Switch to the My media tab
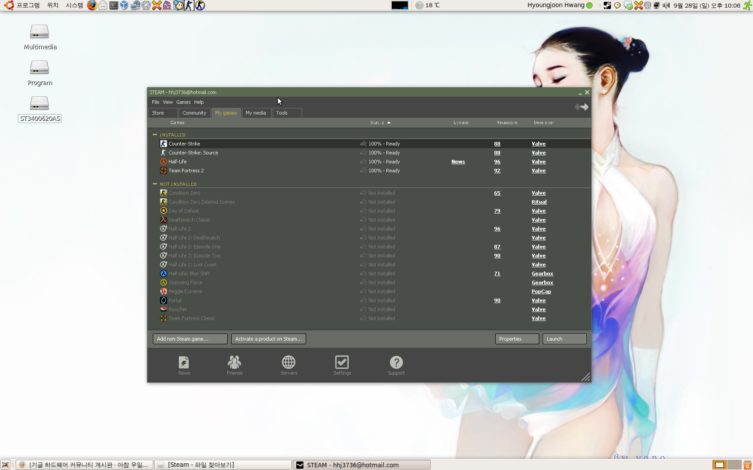 click(x=255, y=113)
